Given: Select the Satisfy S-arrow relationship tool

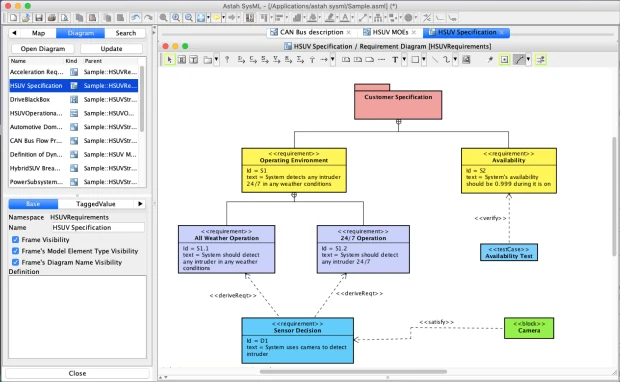Looking at the screenshot, I should point(265,60).
